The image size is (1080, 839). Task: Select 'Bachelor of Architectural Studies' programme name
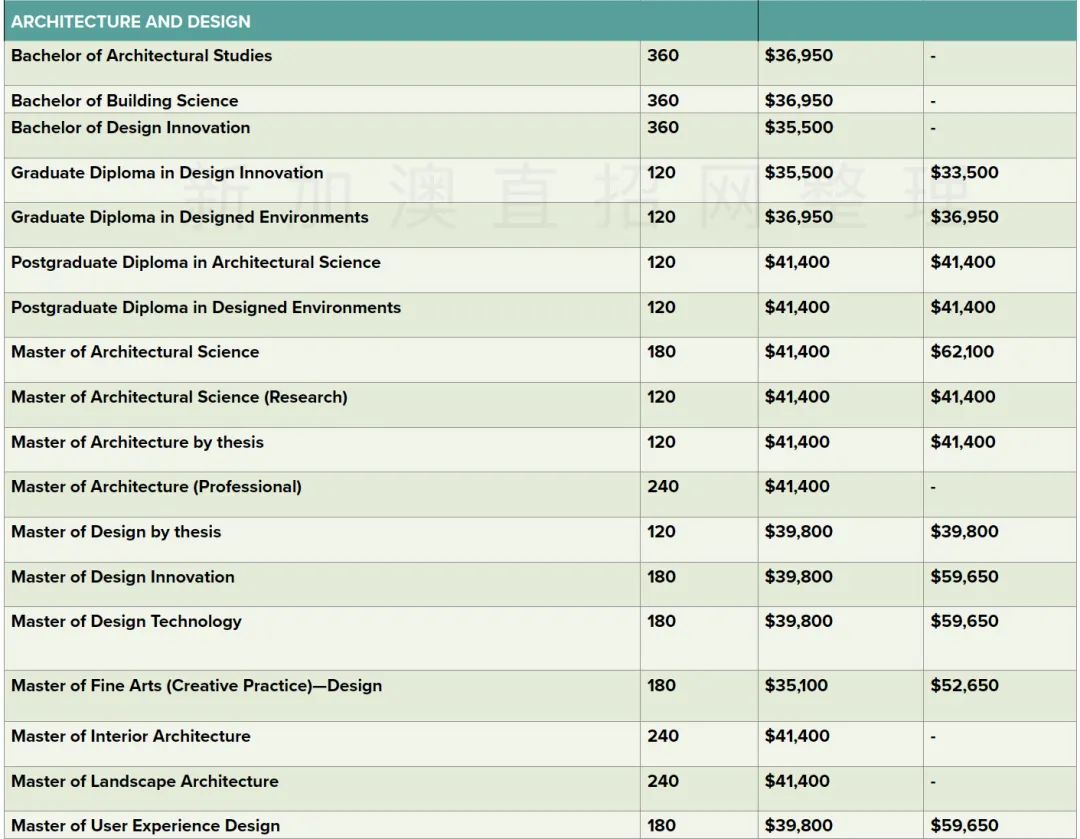point(141,56)
